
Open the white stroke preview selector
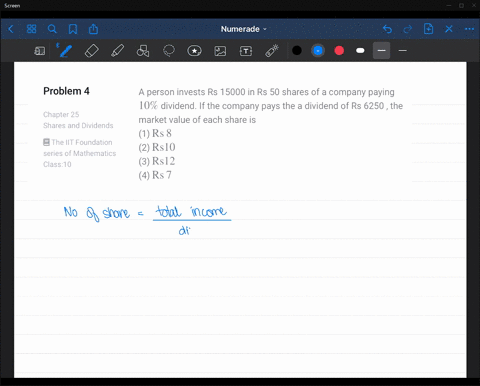360,51
